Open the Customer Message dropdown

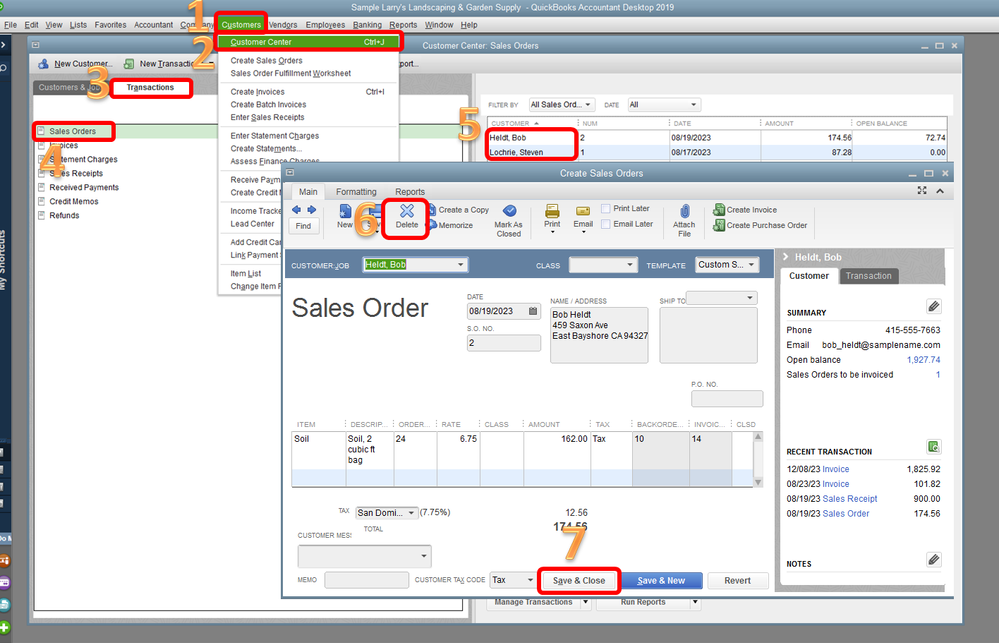(424, 556)
